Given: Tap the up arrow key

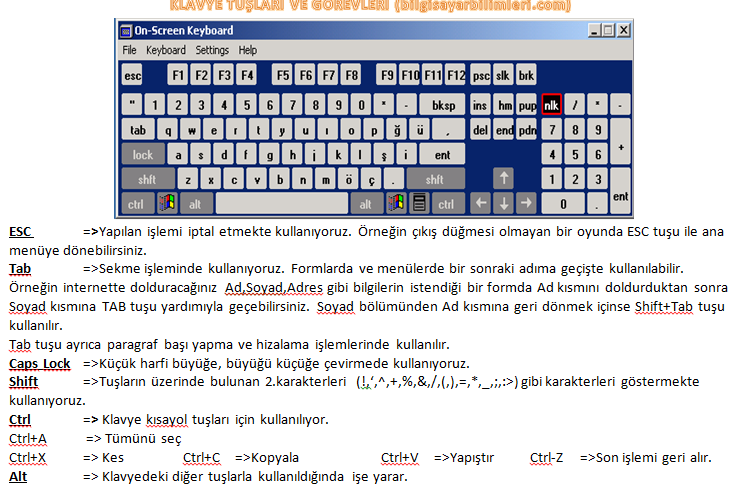Looking at the screenshot, I should click(x=503, y=178).
